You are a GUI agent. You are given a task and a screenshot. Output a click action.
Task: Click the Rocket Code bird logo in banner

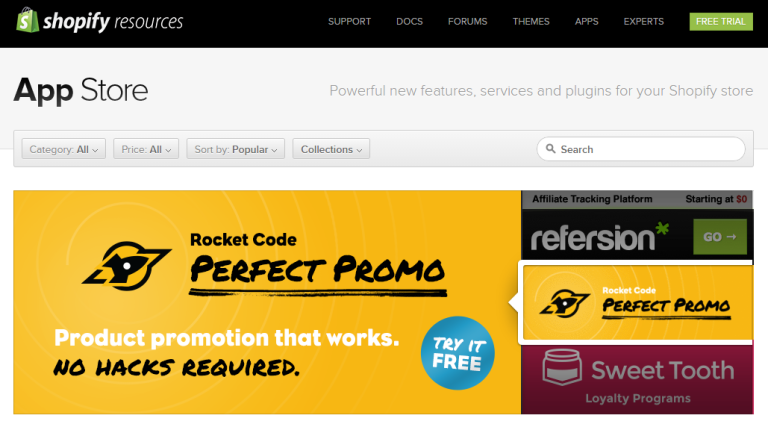pyautogui.click(x=127, y=262)
